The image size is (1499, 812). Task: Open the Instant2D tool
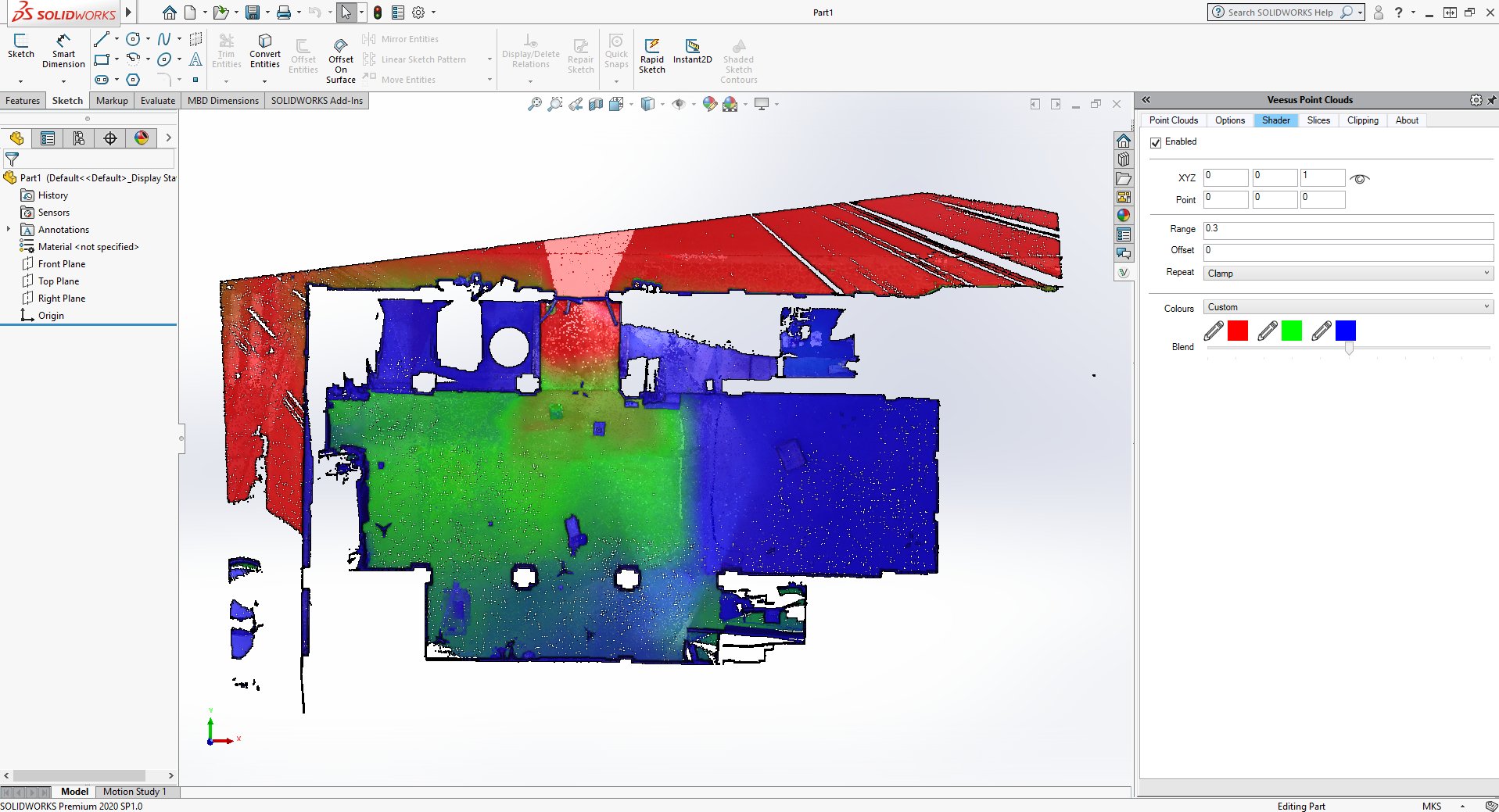click(691, 48)
